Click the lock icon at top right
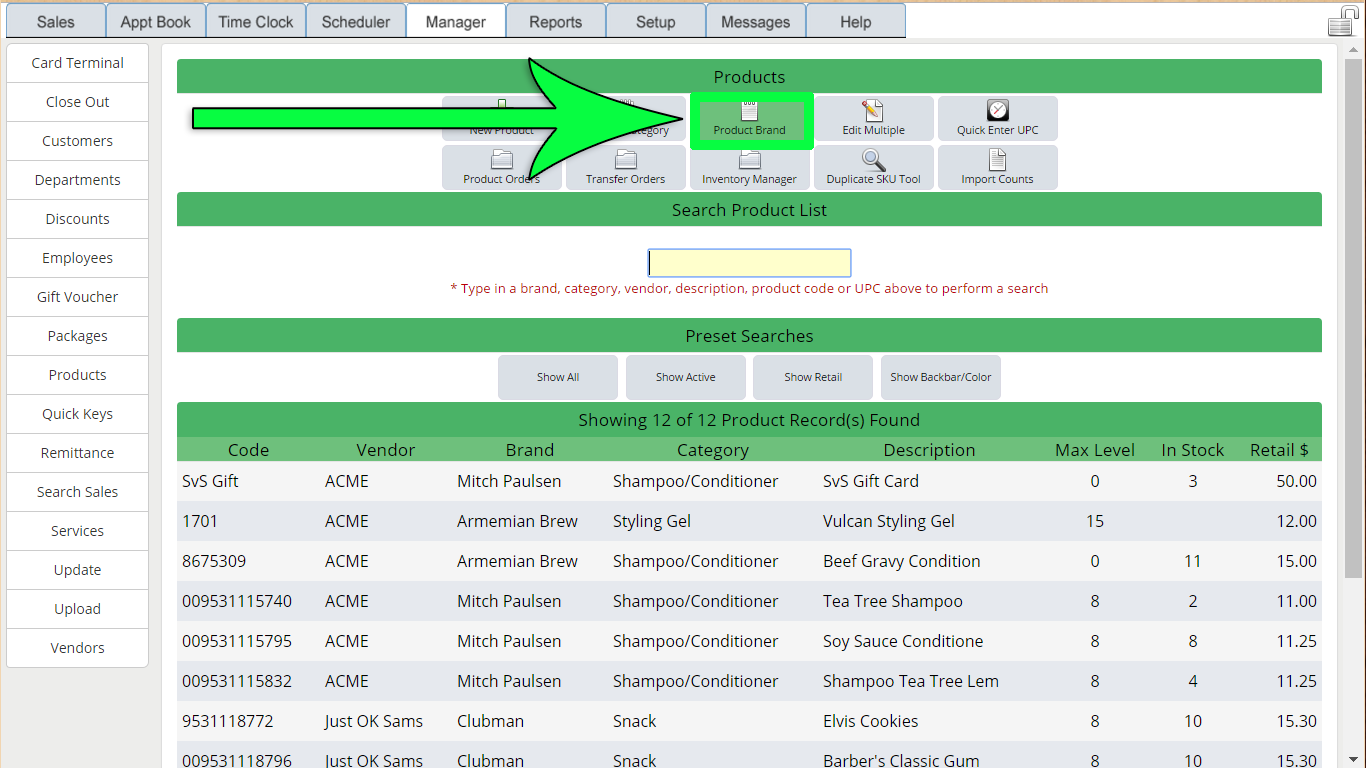The height and width of the screenshot is (768, 1366). pyautogui.click(x=1342, y=21)
